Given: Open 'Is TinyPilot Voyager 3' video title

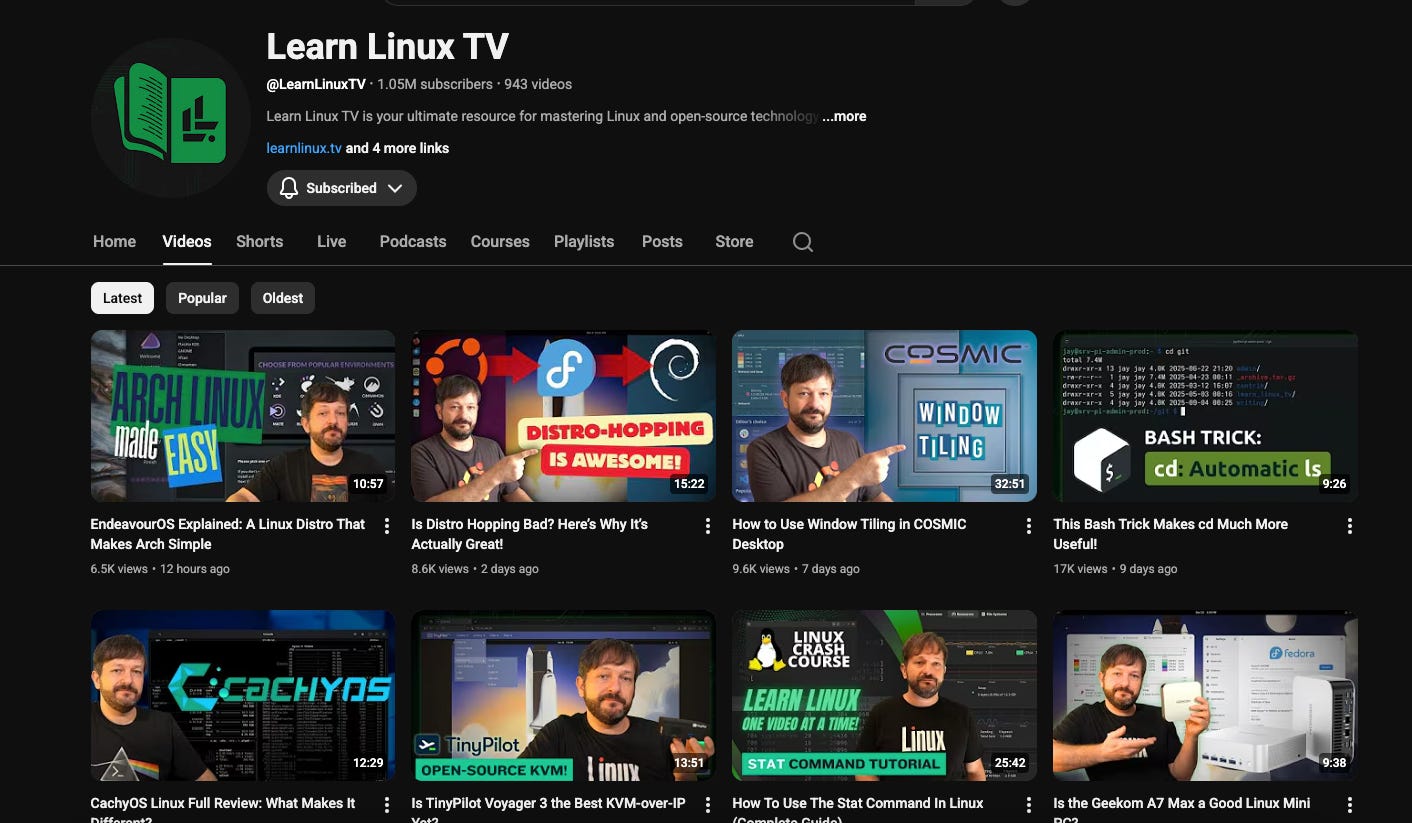Looking at the screenshot, I should (548, 808).
